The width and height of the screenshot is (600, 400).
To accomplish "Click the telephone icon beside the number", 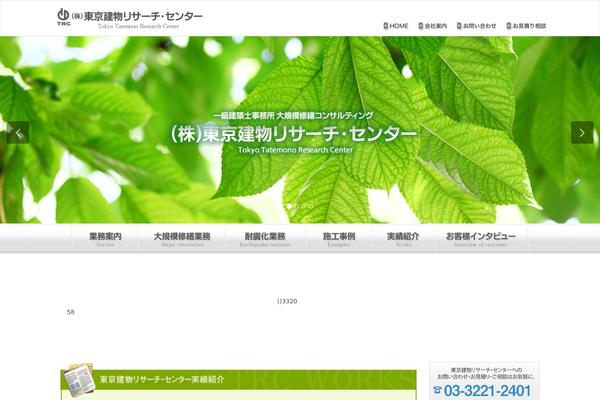I will coord(437,390).
